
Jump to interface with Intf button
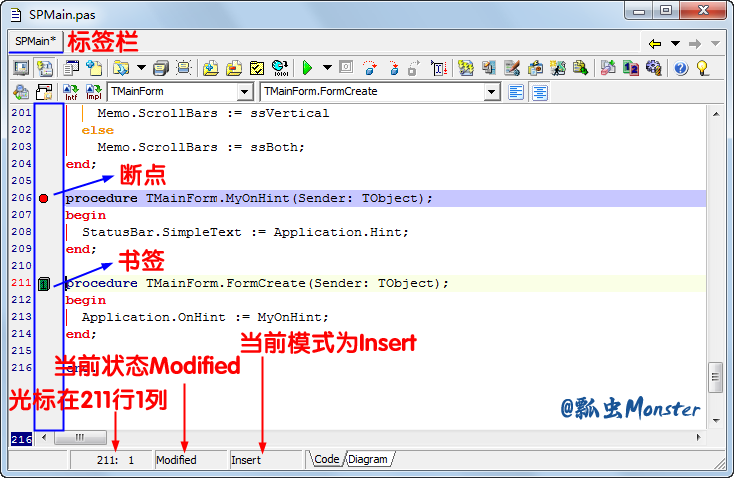coord(71,92)
